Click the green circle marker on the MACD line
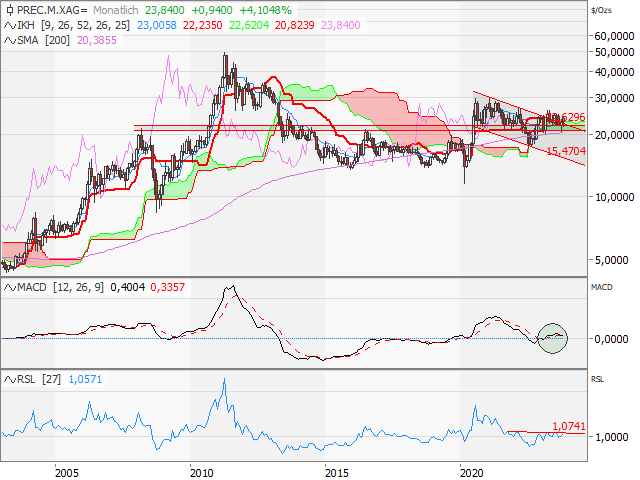This screenshot has width=640, height=480. coord(552,338)
